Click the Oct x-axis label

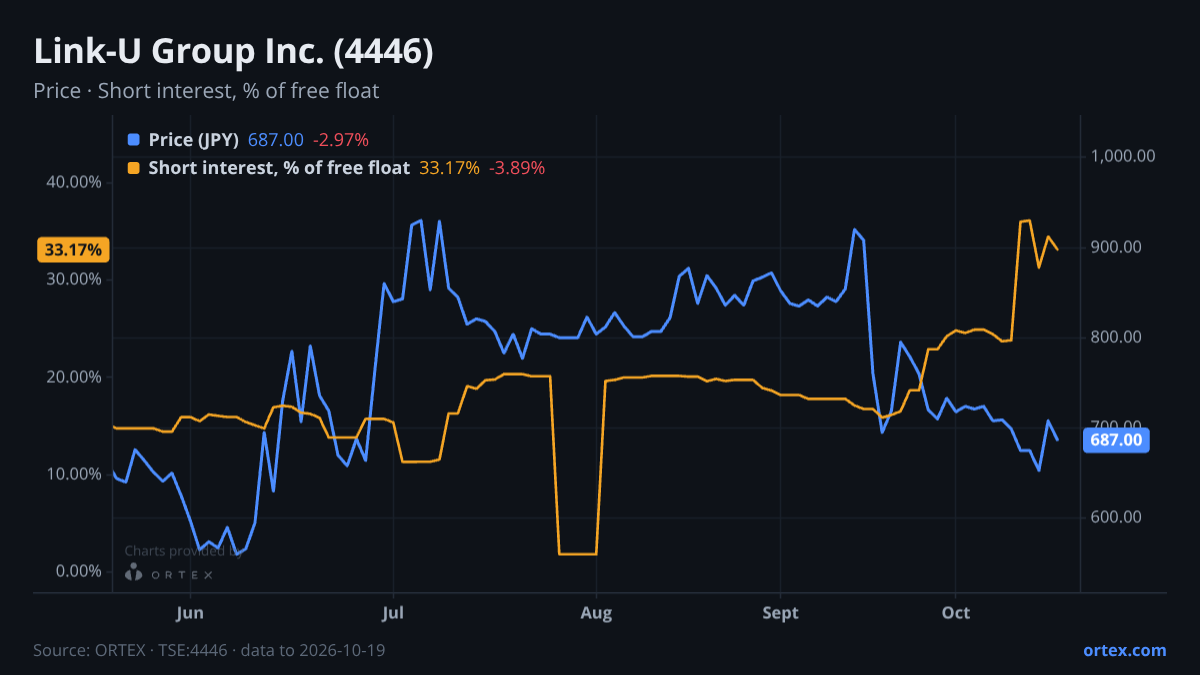point(956,613)
